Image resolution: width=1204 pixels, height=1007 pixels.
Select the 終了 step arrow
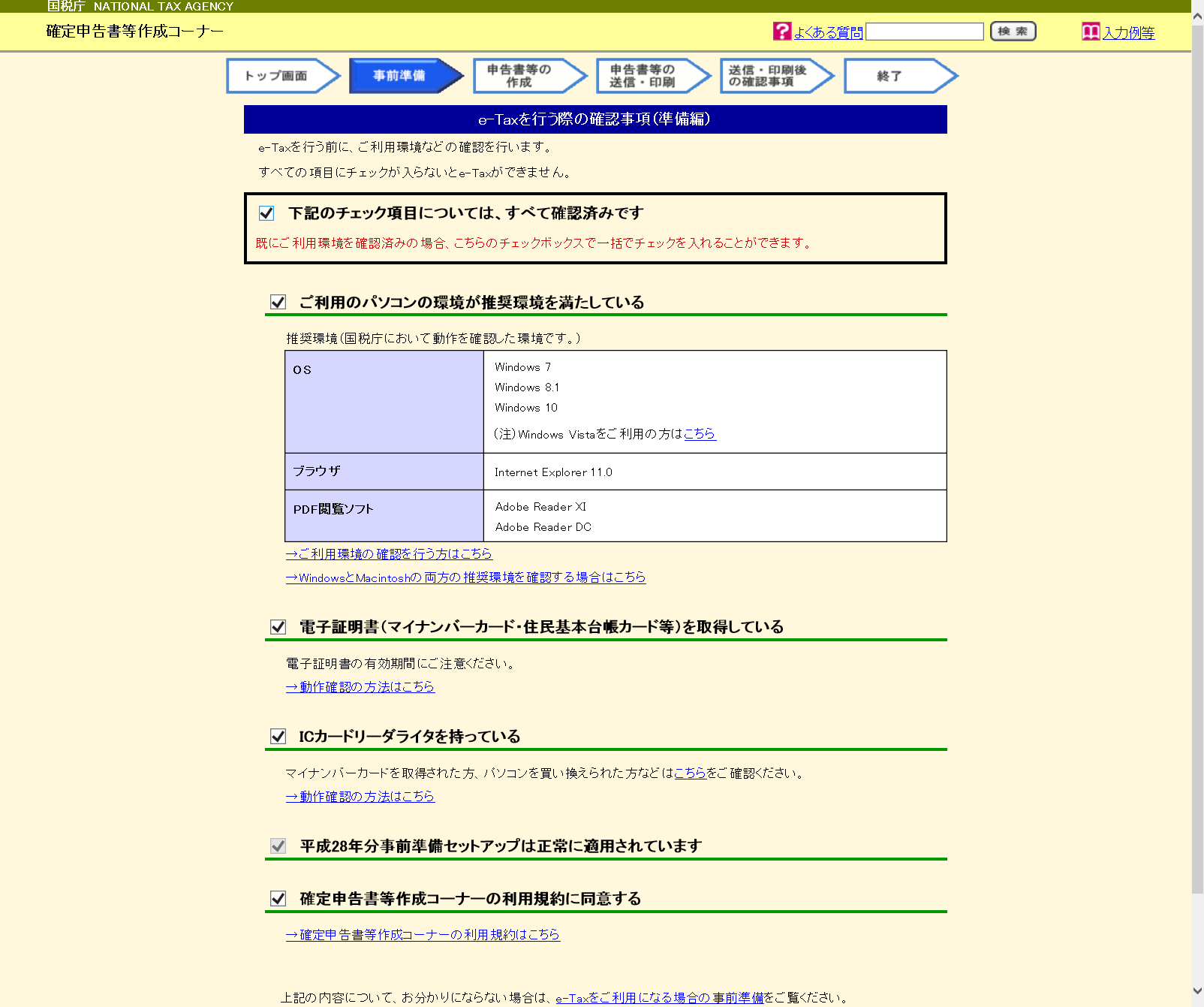tap(899, 76)
